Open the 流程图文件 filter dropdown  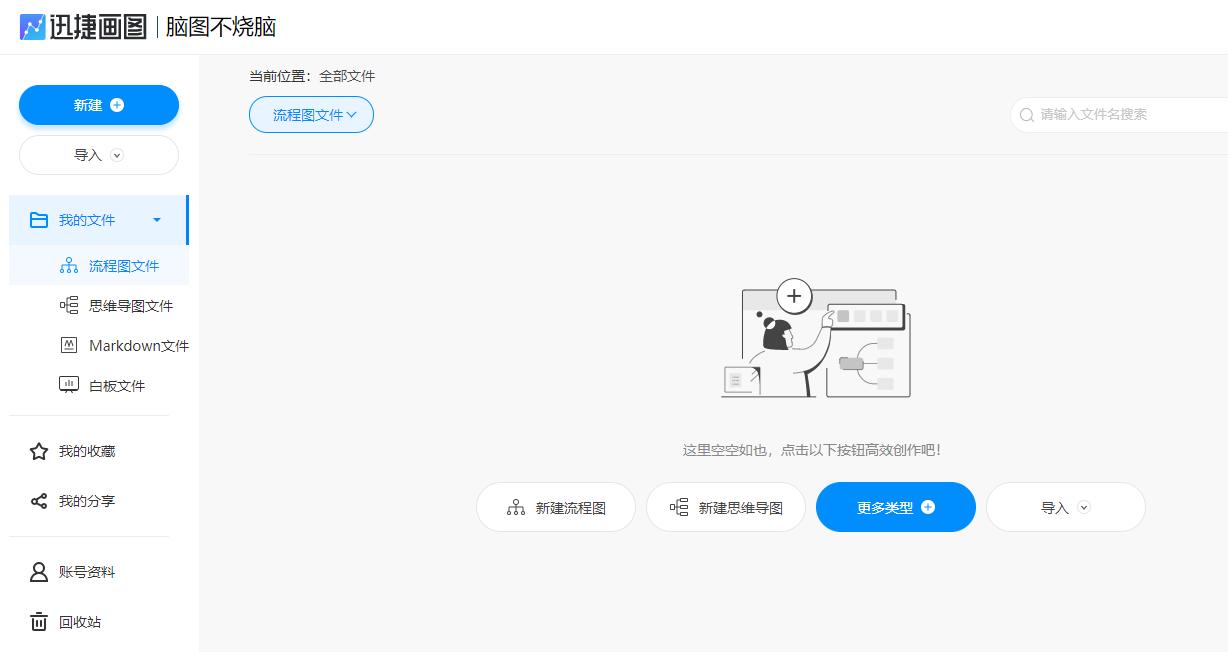pos(311,114)
